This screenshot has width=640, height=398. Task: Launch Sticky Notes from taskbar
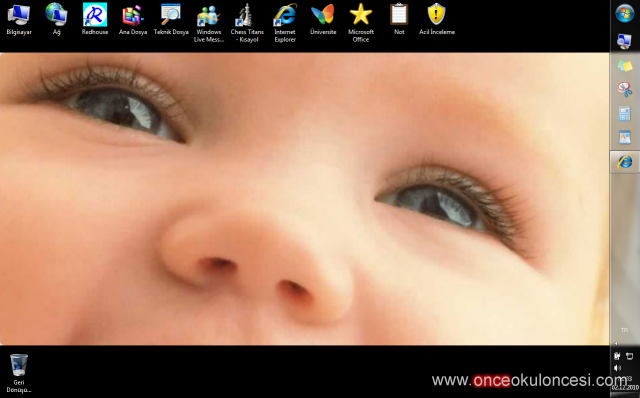pyautogui.click(x=624, y=65)
